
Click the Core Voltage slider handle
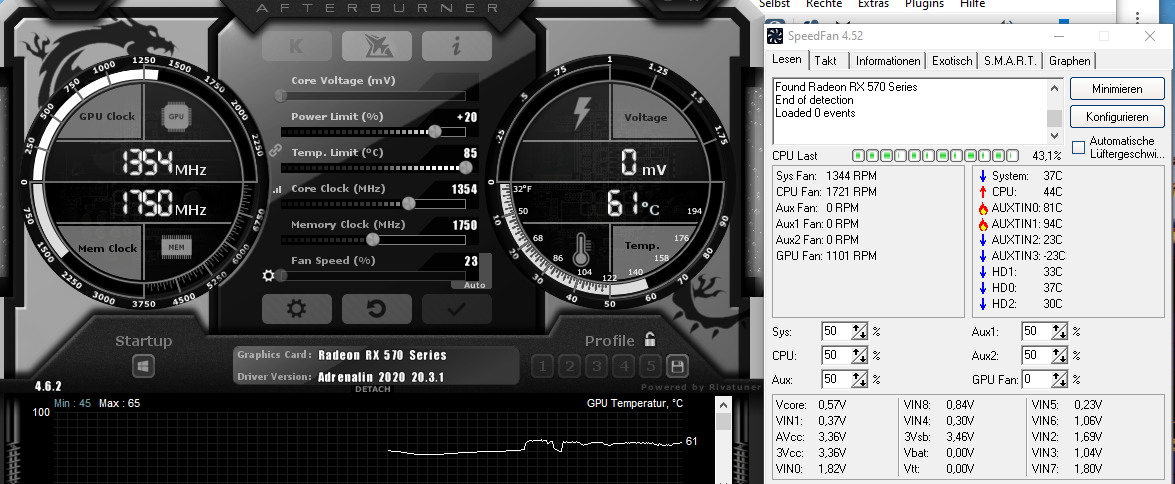coord(281,95)
